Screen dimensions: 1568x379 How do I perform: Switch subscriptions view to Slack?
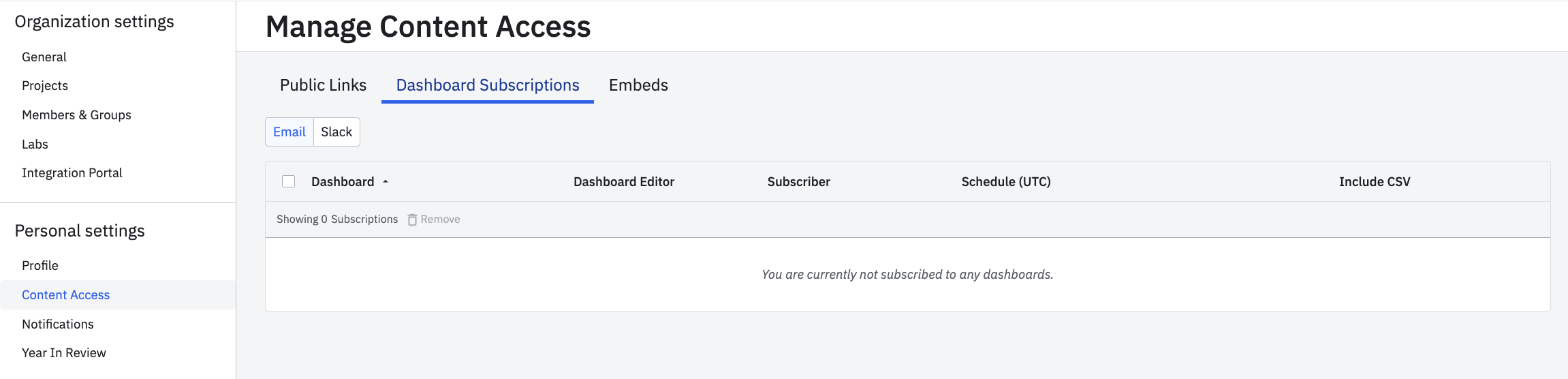coord(336,132)
